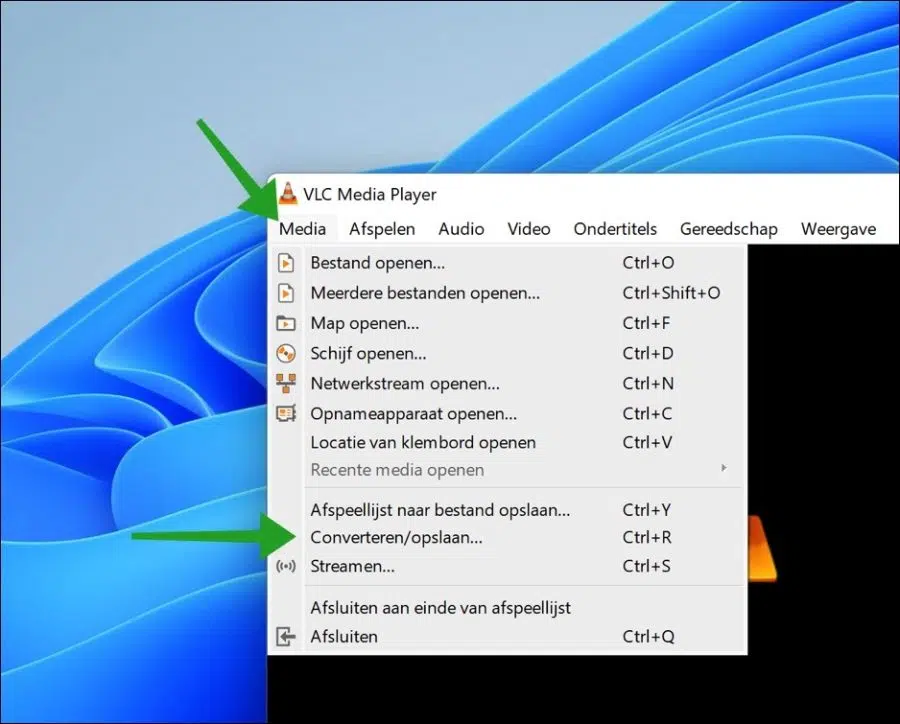Click the Opnameapparaat capture card icon
The width and height of the screenshot is (900, 724).
[x=286, y=413]
